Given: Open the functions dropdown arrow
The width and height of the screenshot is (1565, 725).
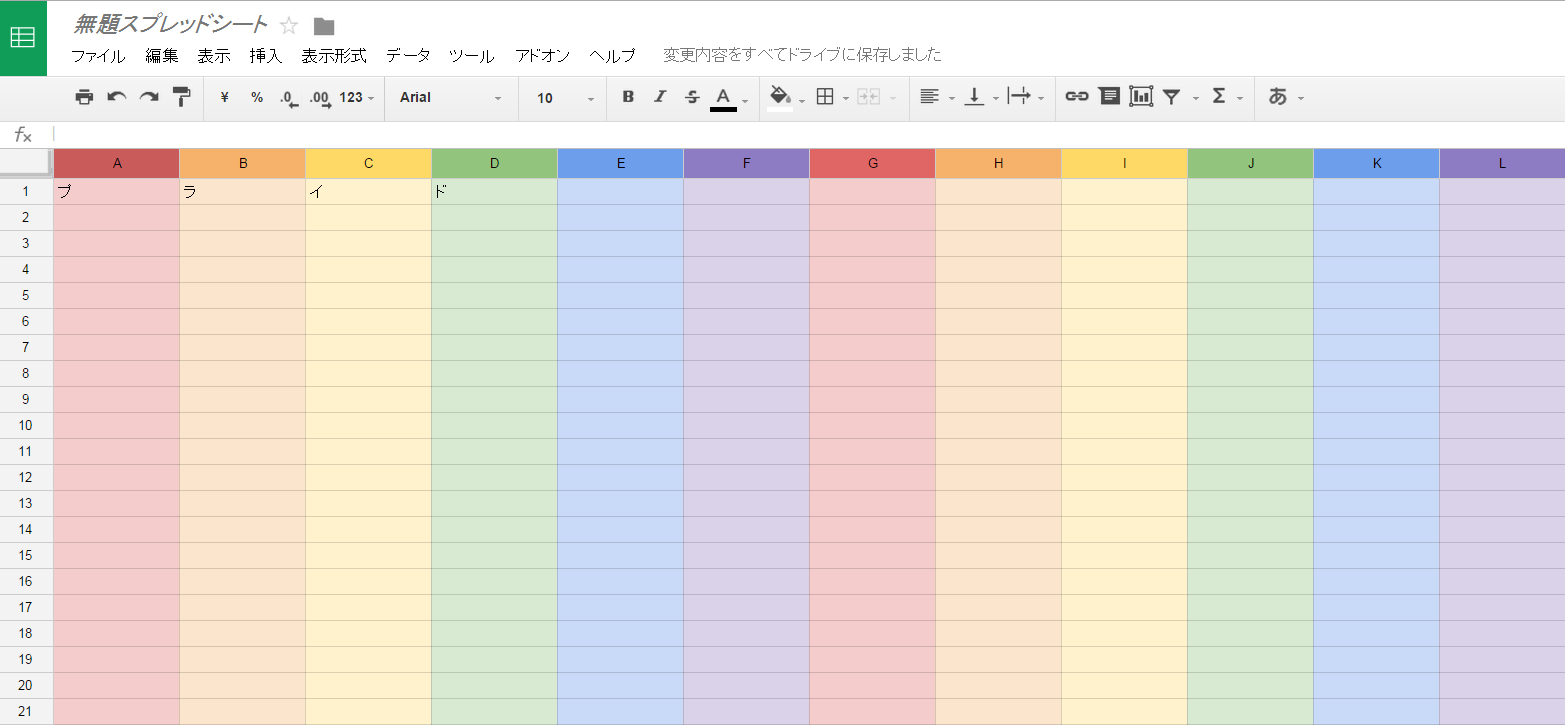Looking at the screenshot, I should (1240, 98).
